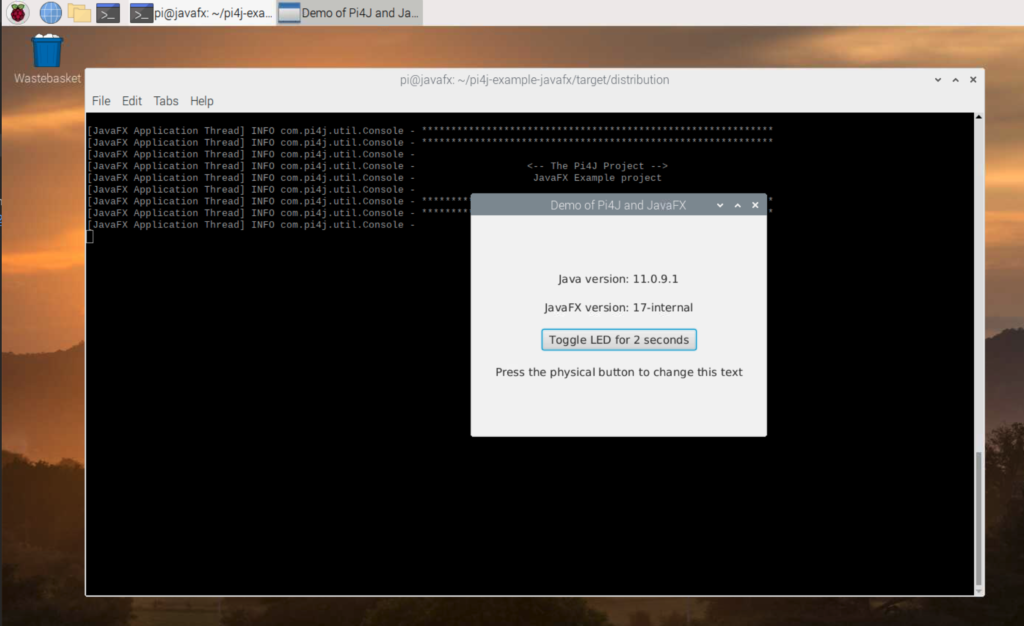Minimize the terminal window with chevron
Screen dimensions: 1024x626
coord(938,80)
